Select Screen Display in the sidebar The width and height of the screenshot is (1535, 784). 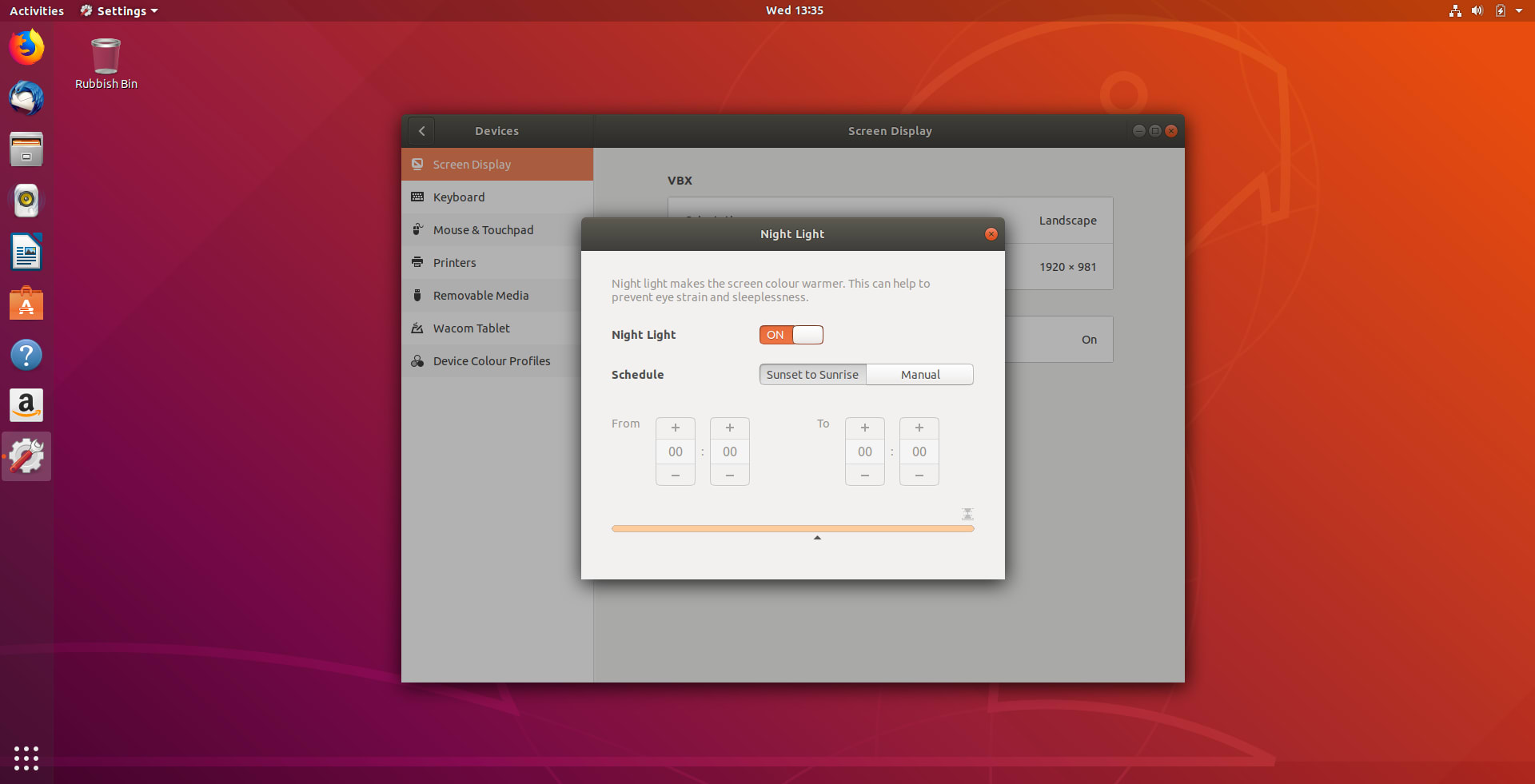tap(497, 165)
